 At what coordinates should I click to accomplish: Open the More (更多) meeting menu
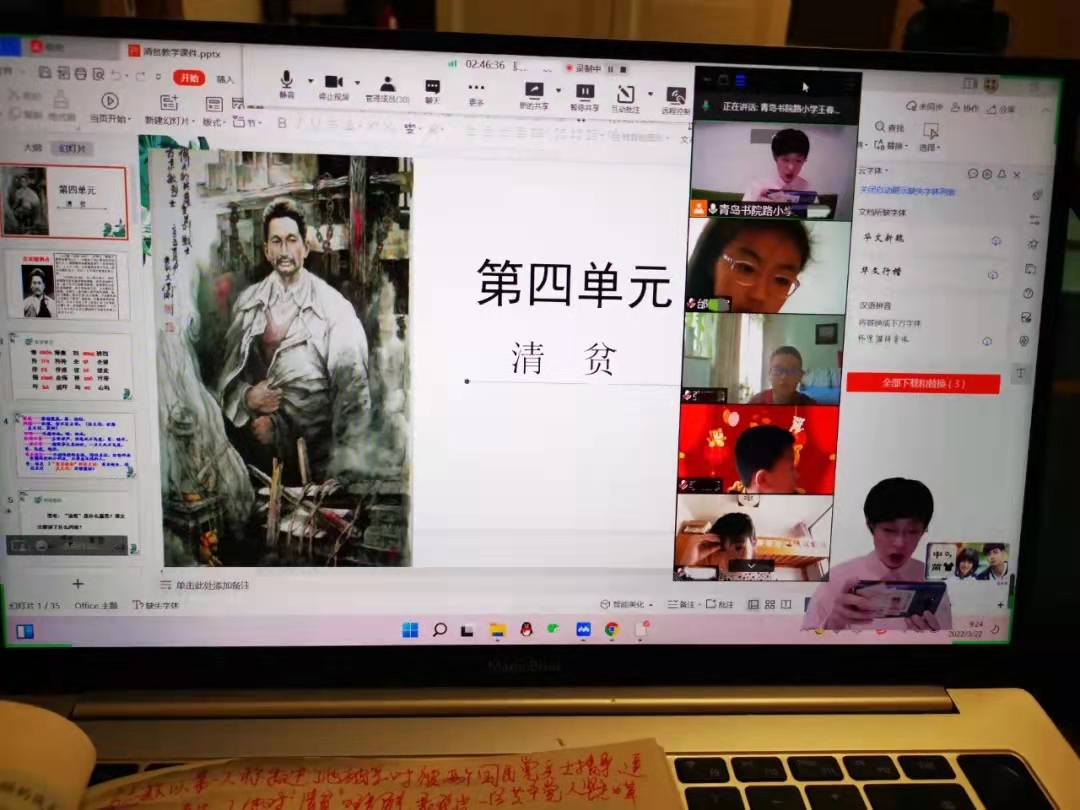[476, 93]
